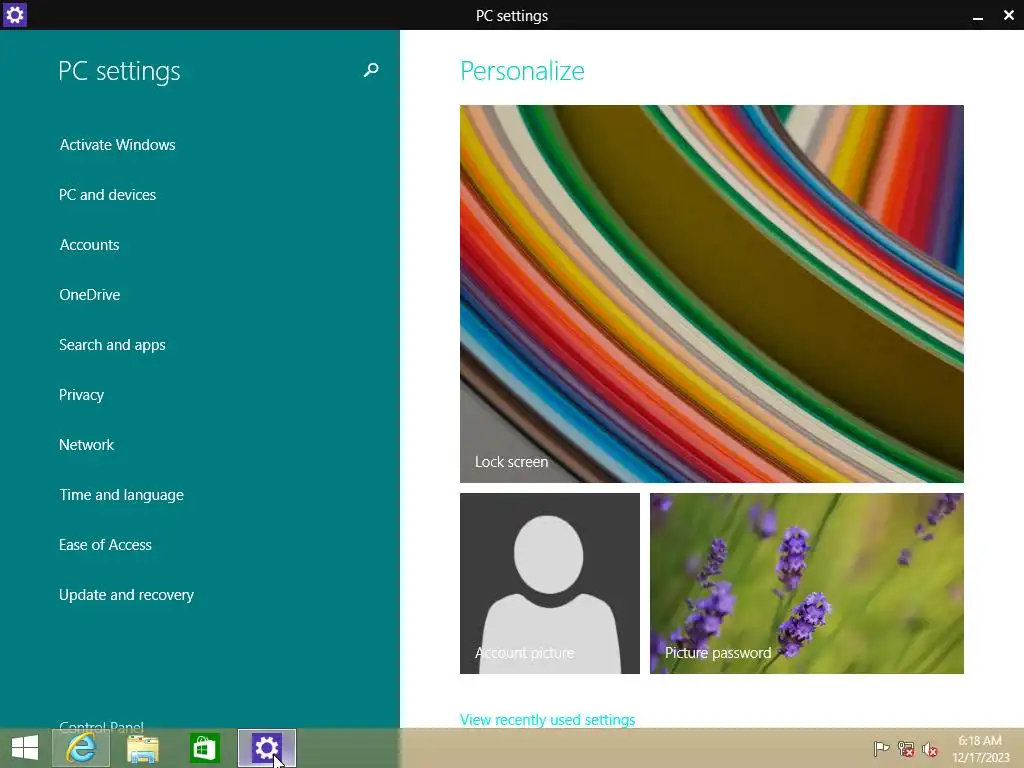Open Action Center flag in tray
This screenshot has height=768, width=1024.
click(x=881, y=748)
